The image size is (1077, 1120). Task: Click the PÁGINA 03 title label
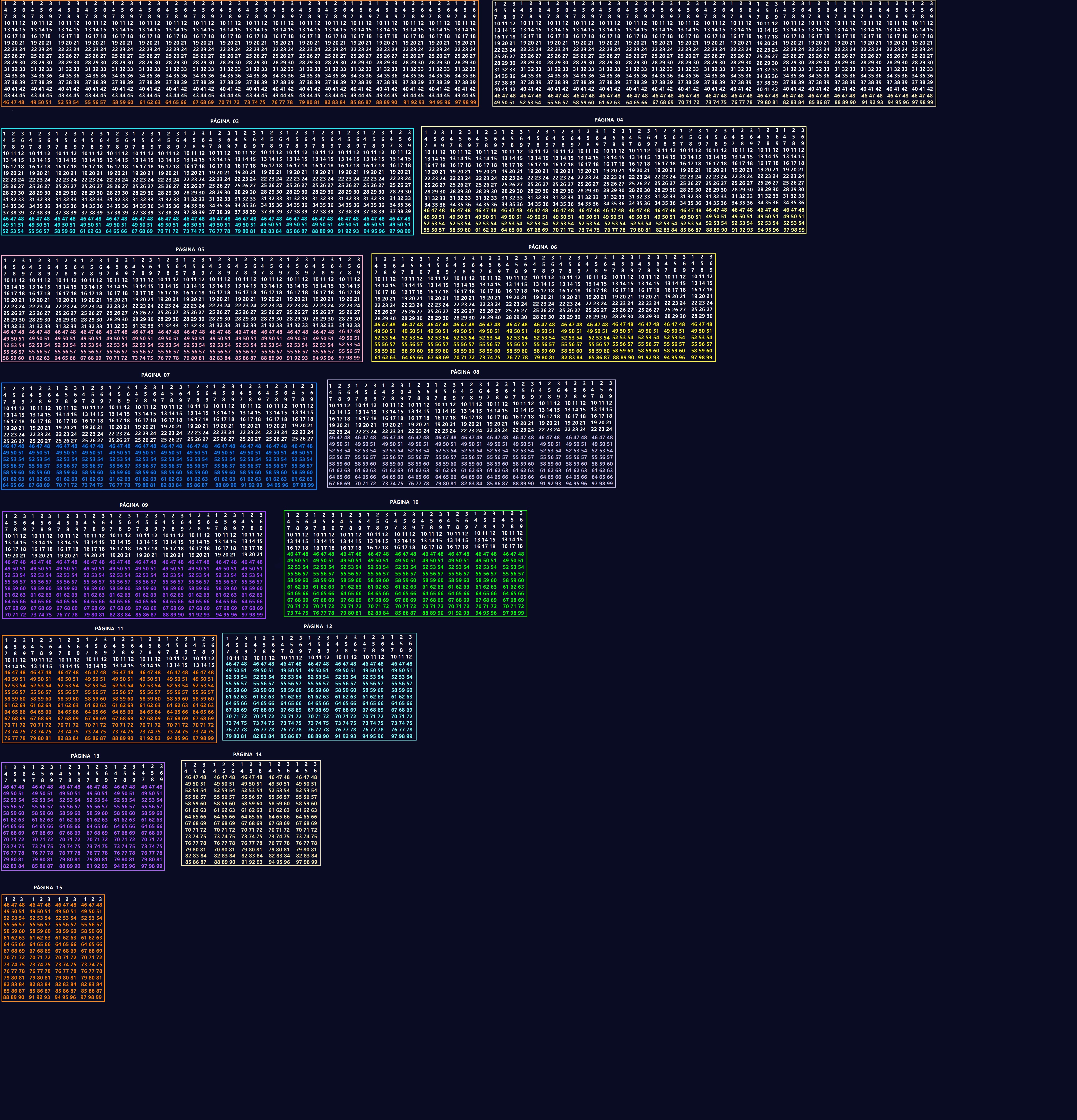tap(224, 121)
